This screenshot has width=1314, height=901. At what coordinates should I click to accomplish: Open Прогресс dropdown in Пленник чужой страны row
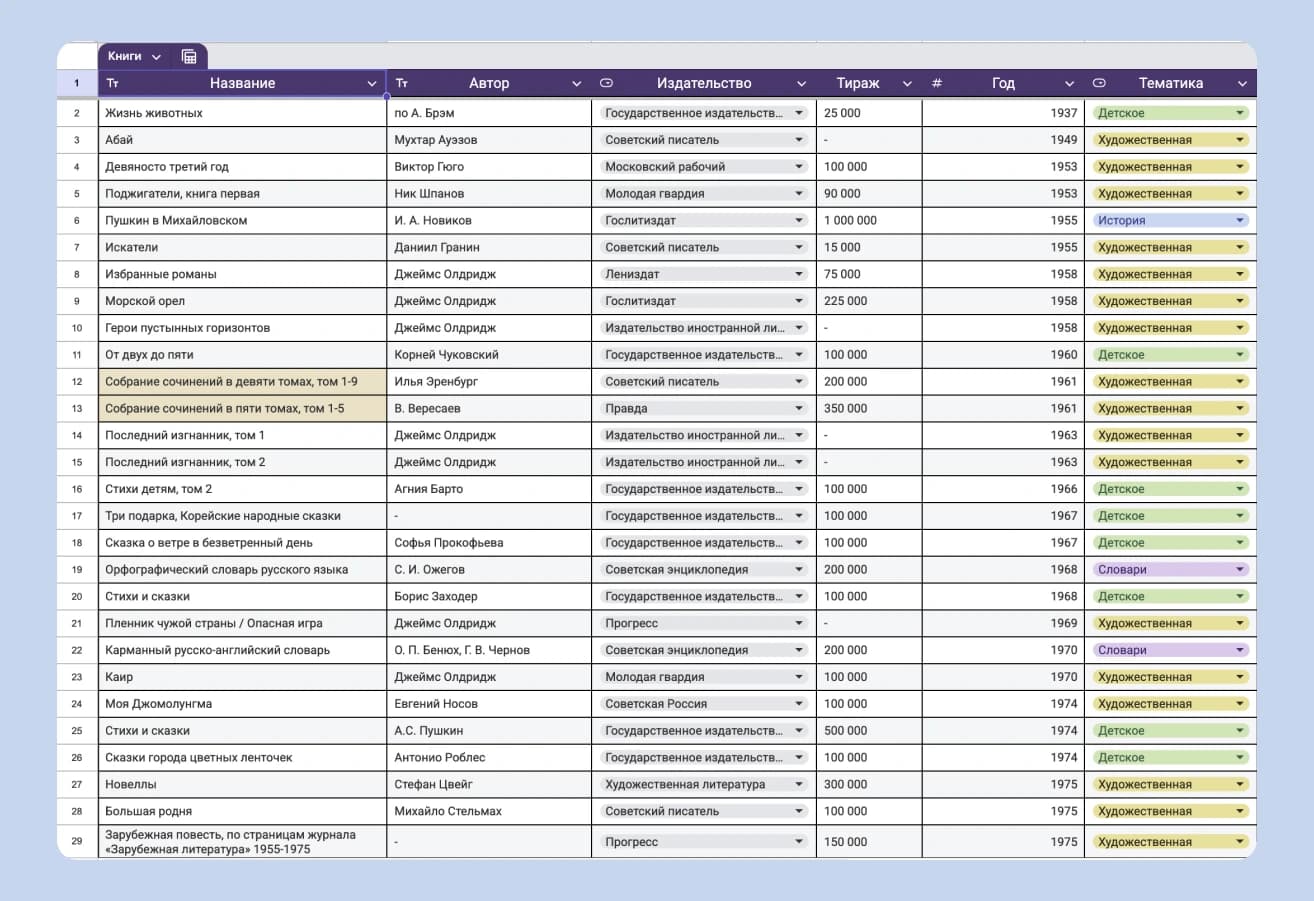[x=704, y=623]
